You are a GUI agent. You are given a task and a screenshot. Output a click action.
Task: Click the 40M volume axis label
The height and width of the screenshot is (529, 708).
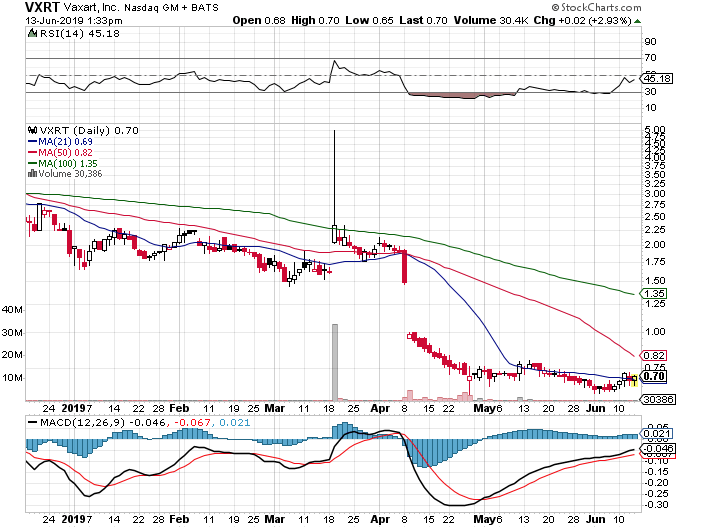pyautogui.click(x=12, y=310)
